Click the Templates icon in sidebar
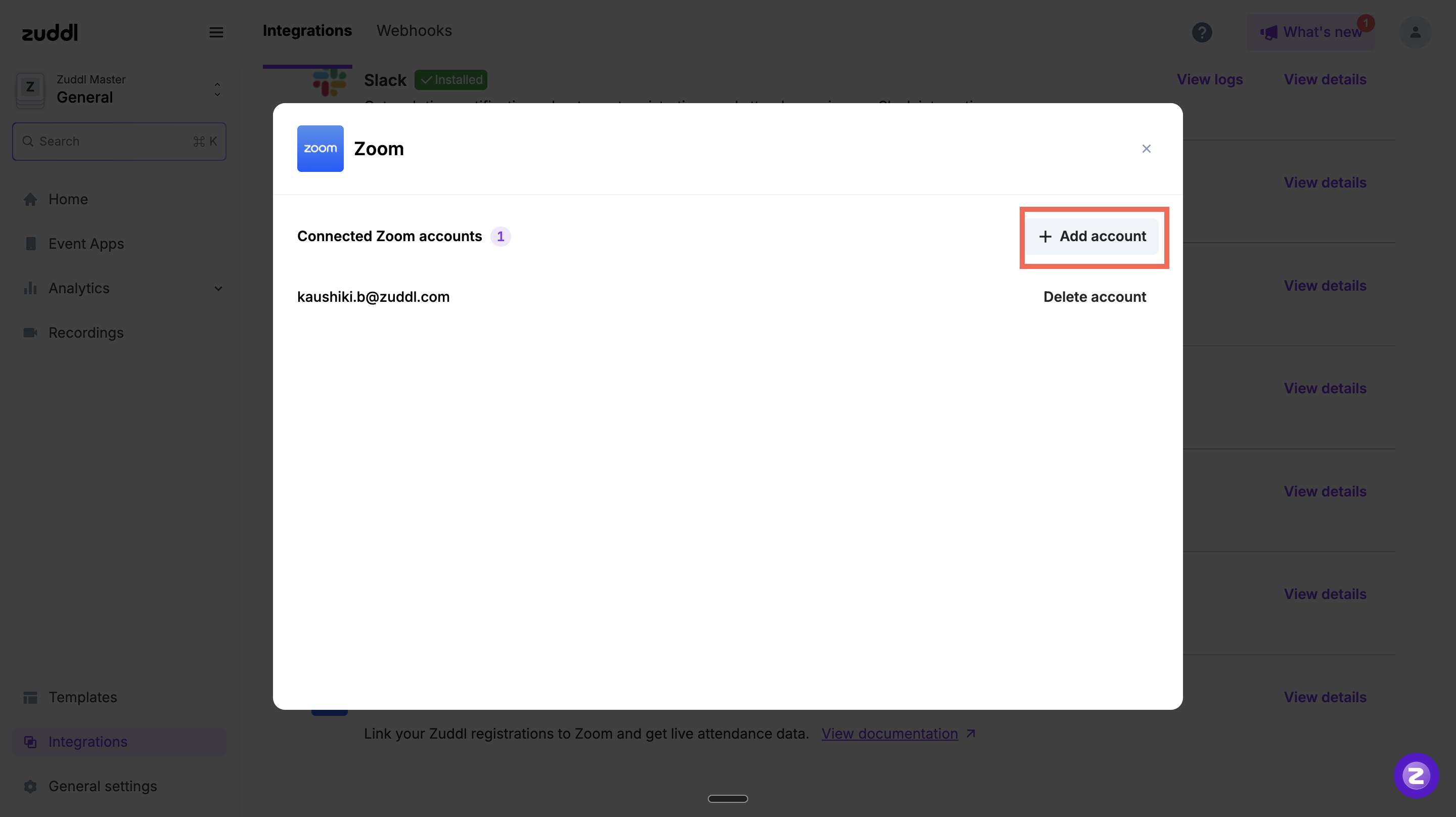1456x817 pixels. tap(30, 697)
